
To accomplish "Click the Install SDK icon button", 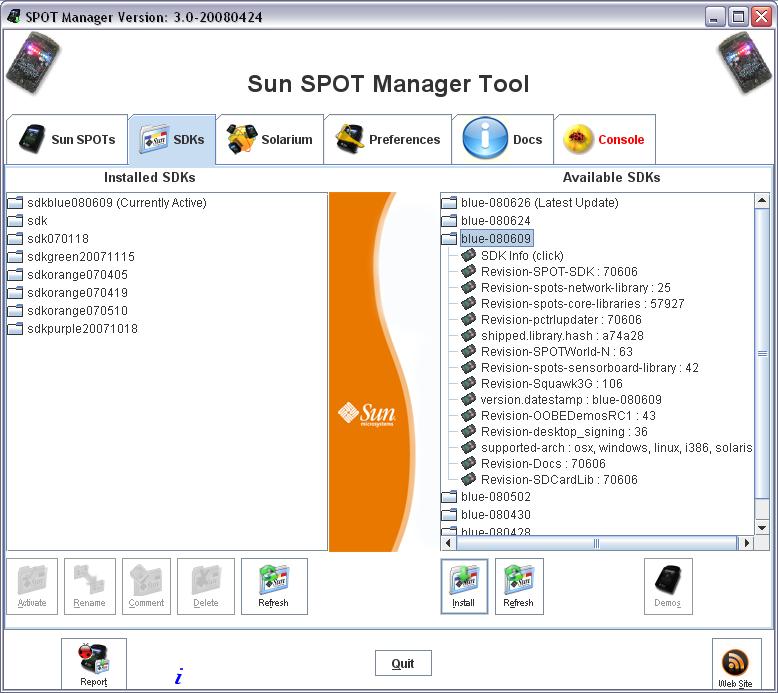I will (x=464, y=585).
